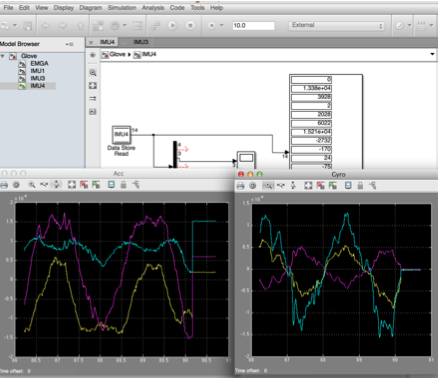The width and height of the screenshot is (438, 378).
Task: Select the small Scope block
Action: [x=246, y=160]
